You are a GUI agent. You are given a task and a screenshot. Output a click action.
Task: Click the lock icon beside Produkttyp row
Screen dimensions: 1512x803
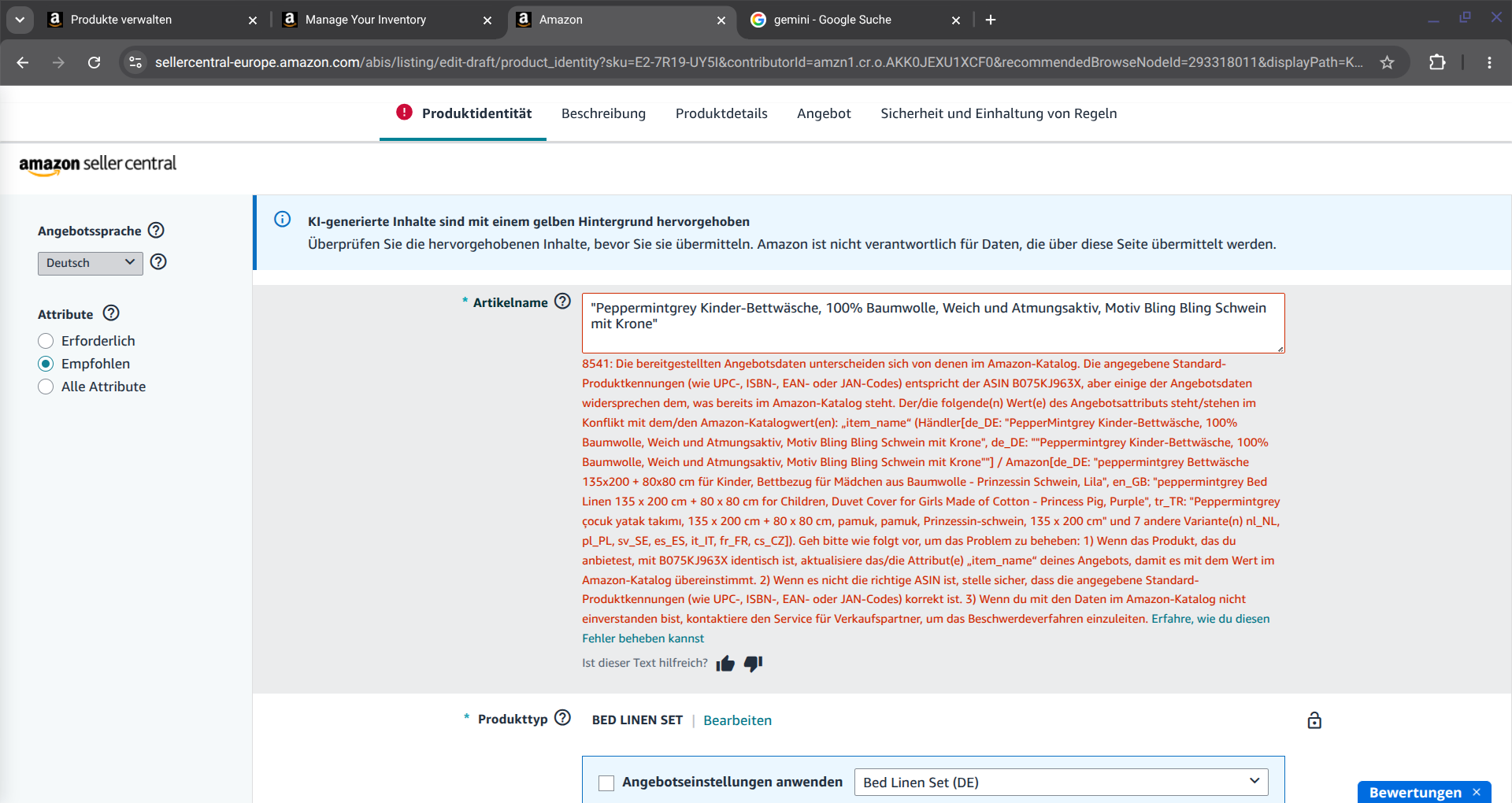(1314, 720)
